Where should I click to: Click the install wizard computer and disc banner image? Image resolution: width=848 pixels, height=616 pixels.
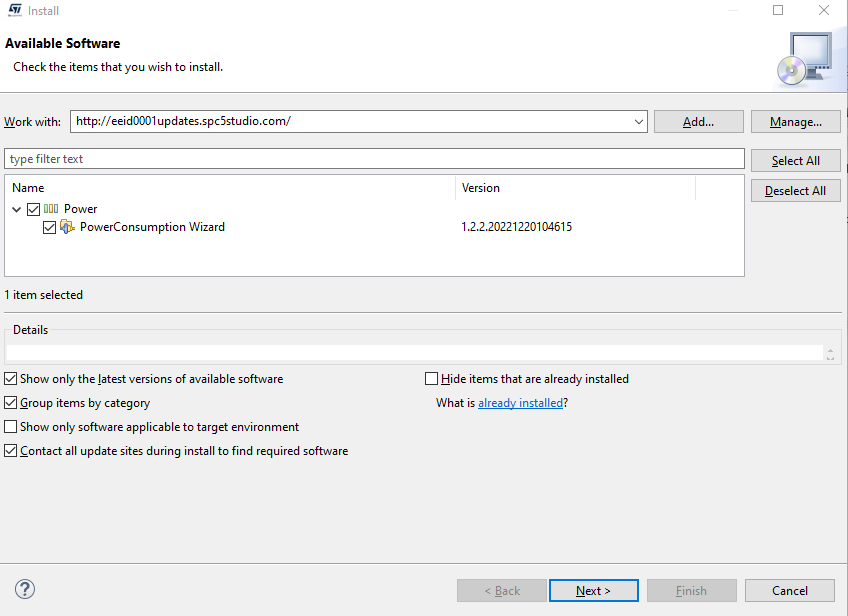tap(806, 59)
